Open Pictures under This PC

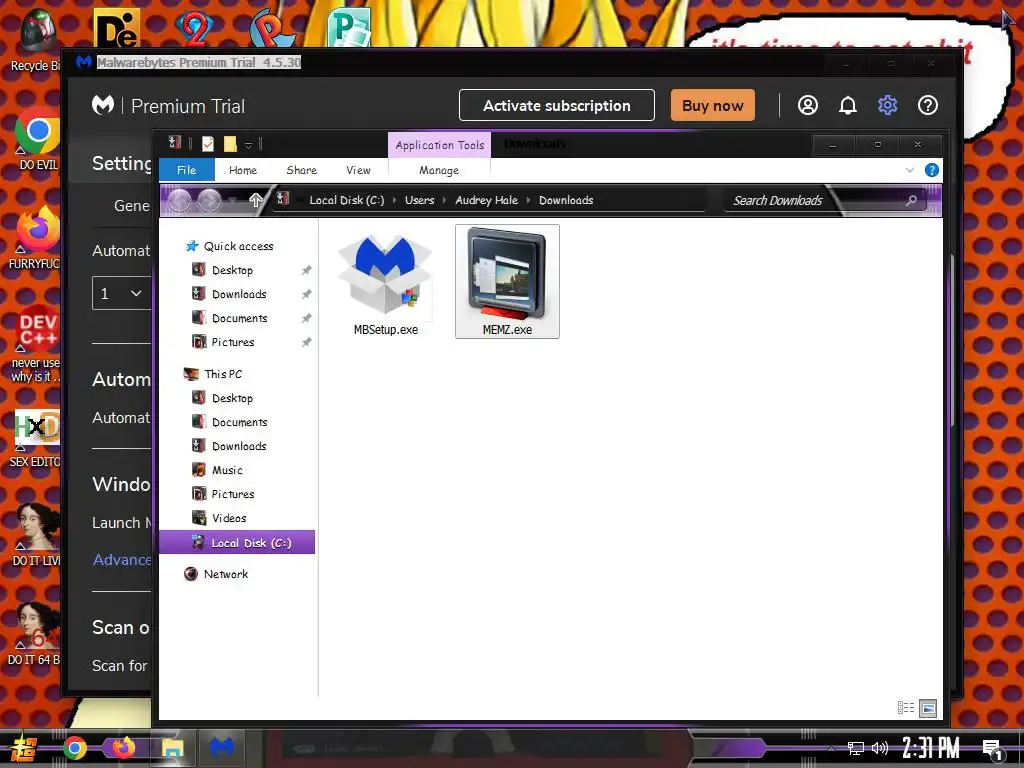232,494
